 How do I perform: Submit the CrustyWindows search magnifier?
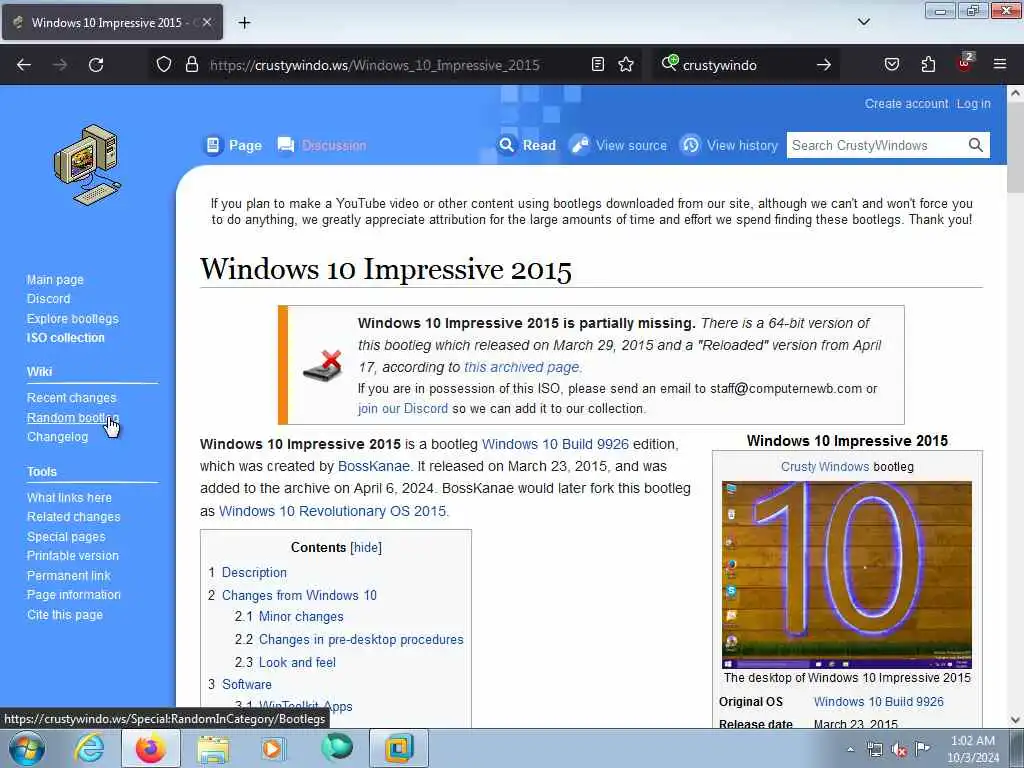pyautogui.click(x=975, y=145)
